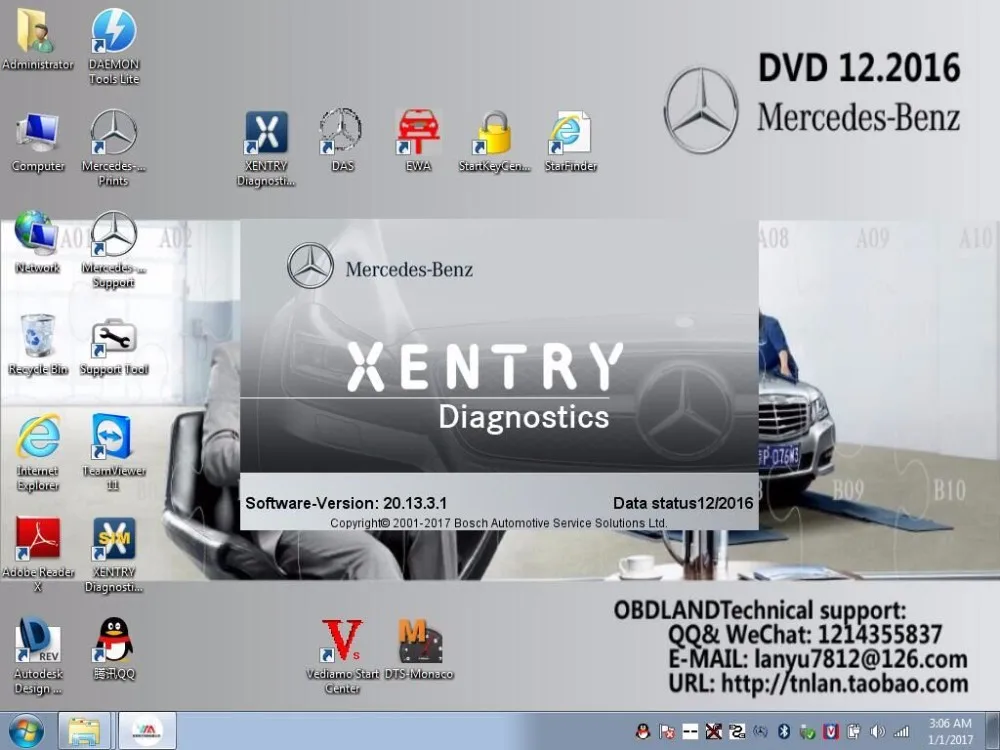Launch Internet Explorer from desktop
The width and height of the screenshot is (1000, 750).
[38, 453]
